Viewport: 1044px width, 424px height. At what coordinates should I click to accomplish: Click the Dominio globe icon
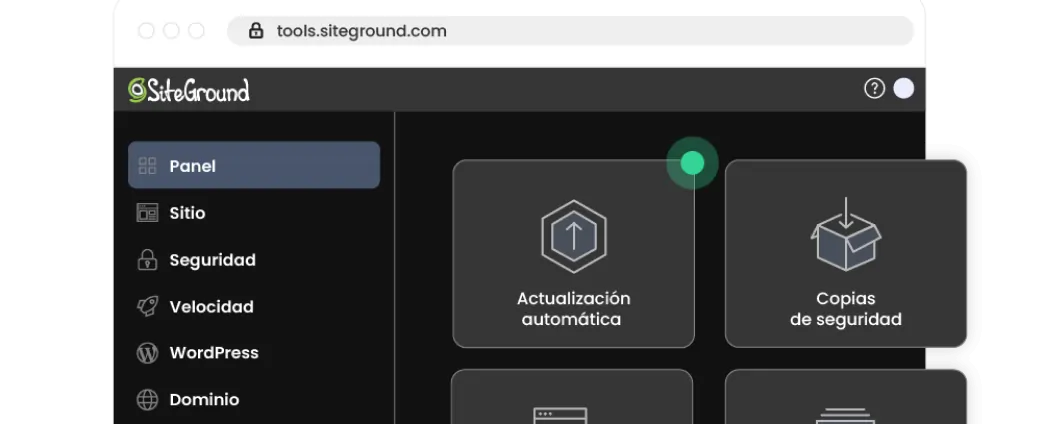tap(147, 399)
